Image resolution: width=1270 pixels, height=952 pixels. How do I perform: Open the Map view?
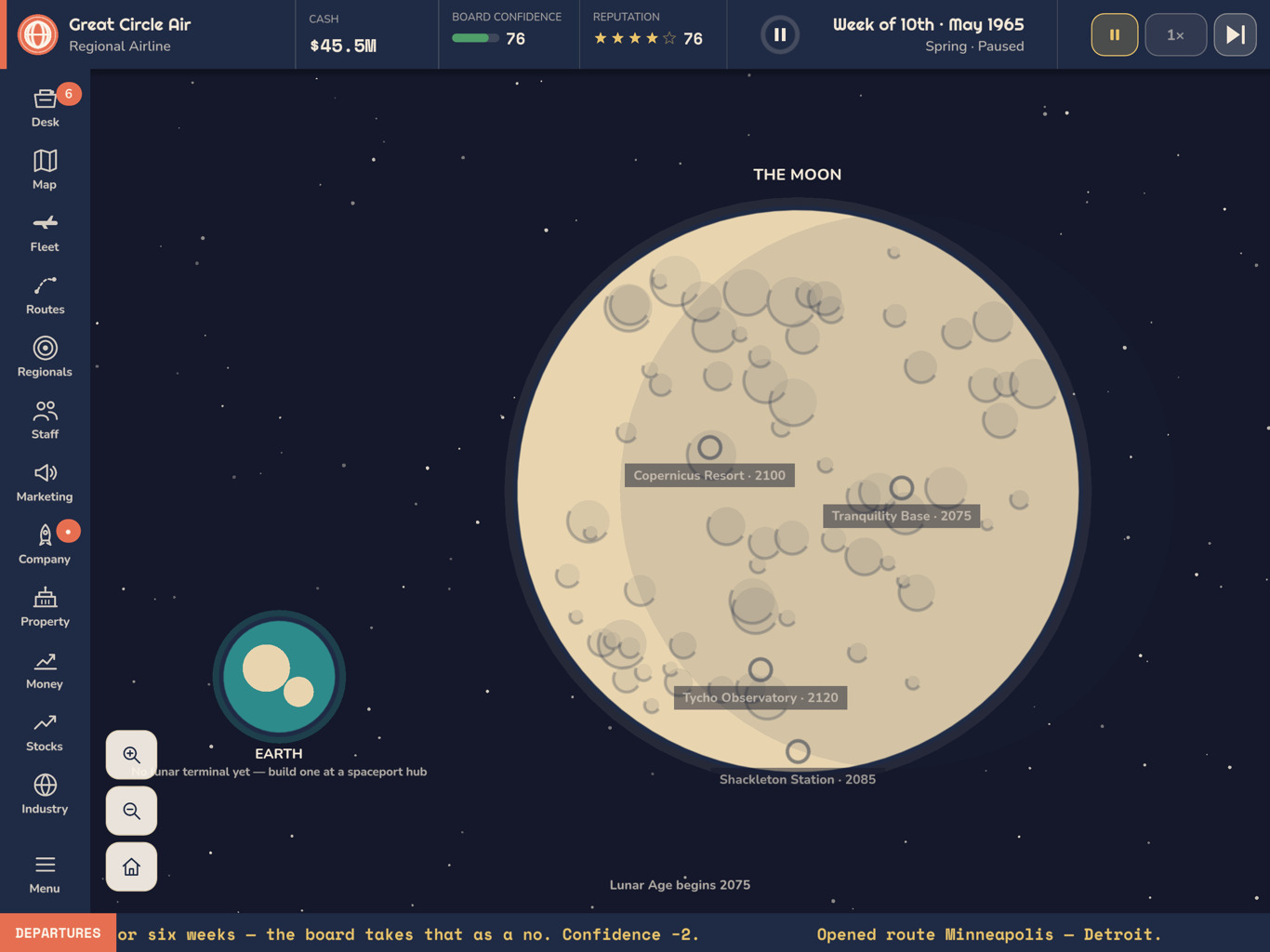coord(45,169)
